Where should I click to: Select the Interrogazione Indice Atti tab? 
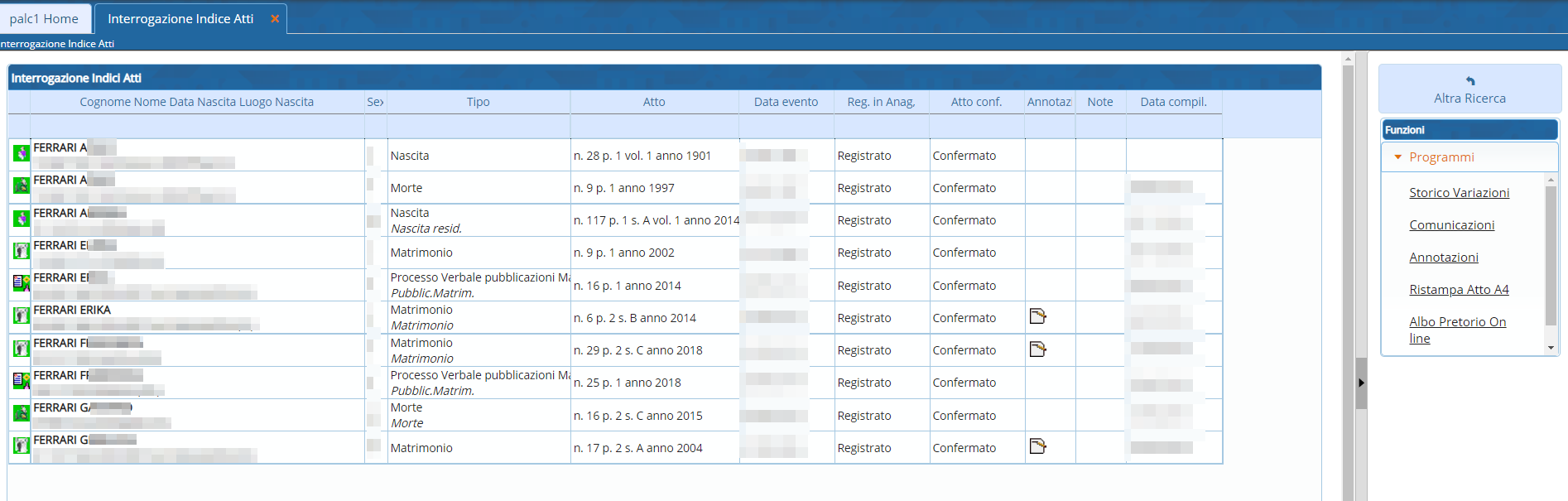coord(180,18)
